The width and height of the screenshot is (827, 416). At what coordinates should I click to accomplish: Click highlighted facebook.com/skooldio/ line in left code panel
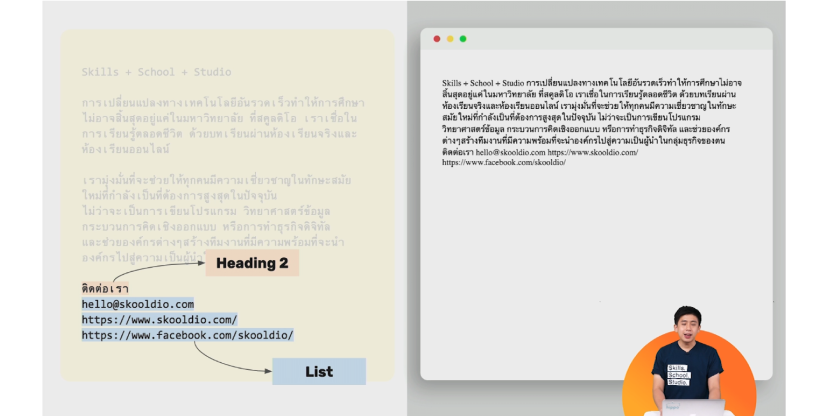(x=187, y=335)
